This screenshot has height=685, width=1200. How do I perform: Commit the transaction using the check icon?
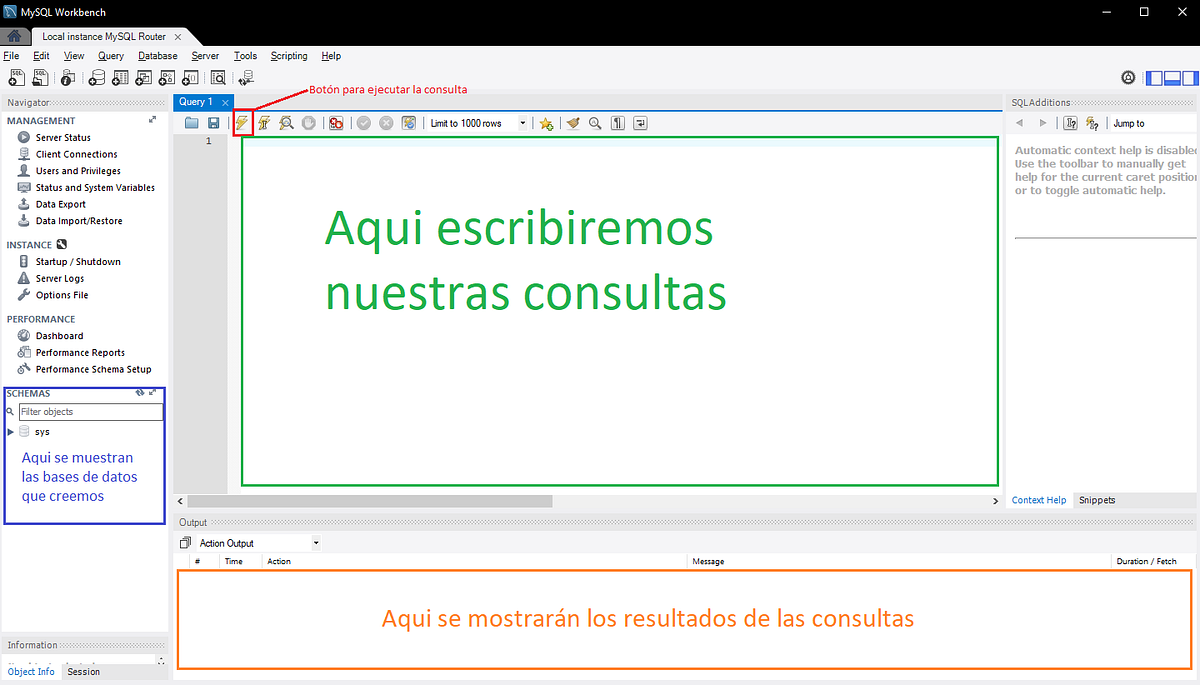(363, 122)
